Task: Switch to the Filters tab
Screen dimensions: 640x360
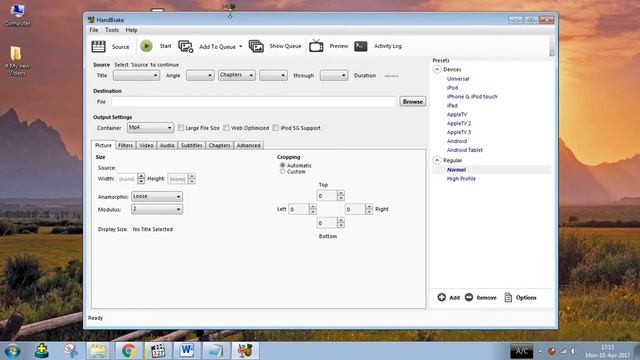Action: tap(125, 145)
